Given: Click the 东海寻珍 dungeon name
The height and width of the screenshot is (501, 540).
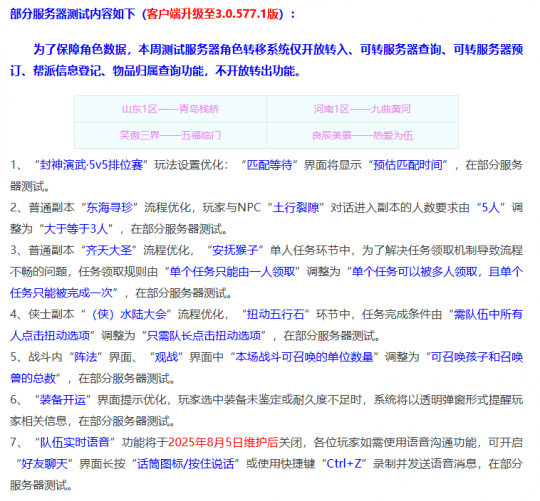Looking at the screenshot, I should point(109,208).
